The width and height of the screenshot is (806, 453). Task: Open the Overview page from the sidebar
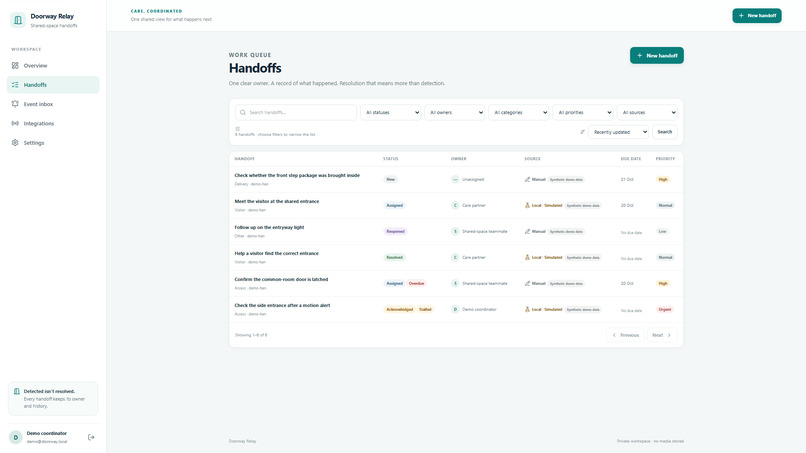tap(53, 65)
